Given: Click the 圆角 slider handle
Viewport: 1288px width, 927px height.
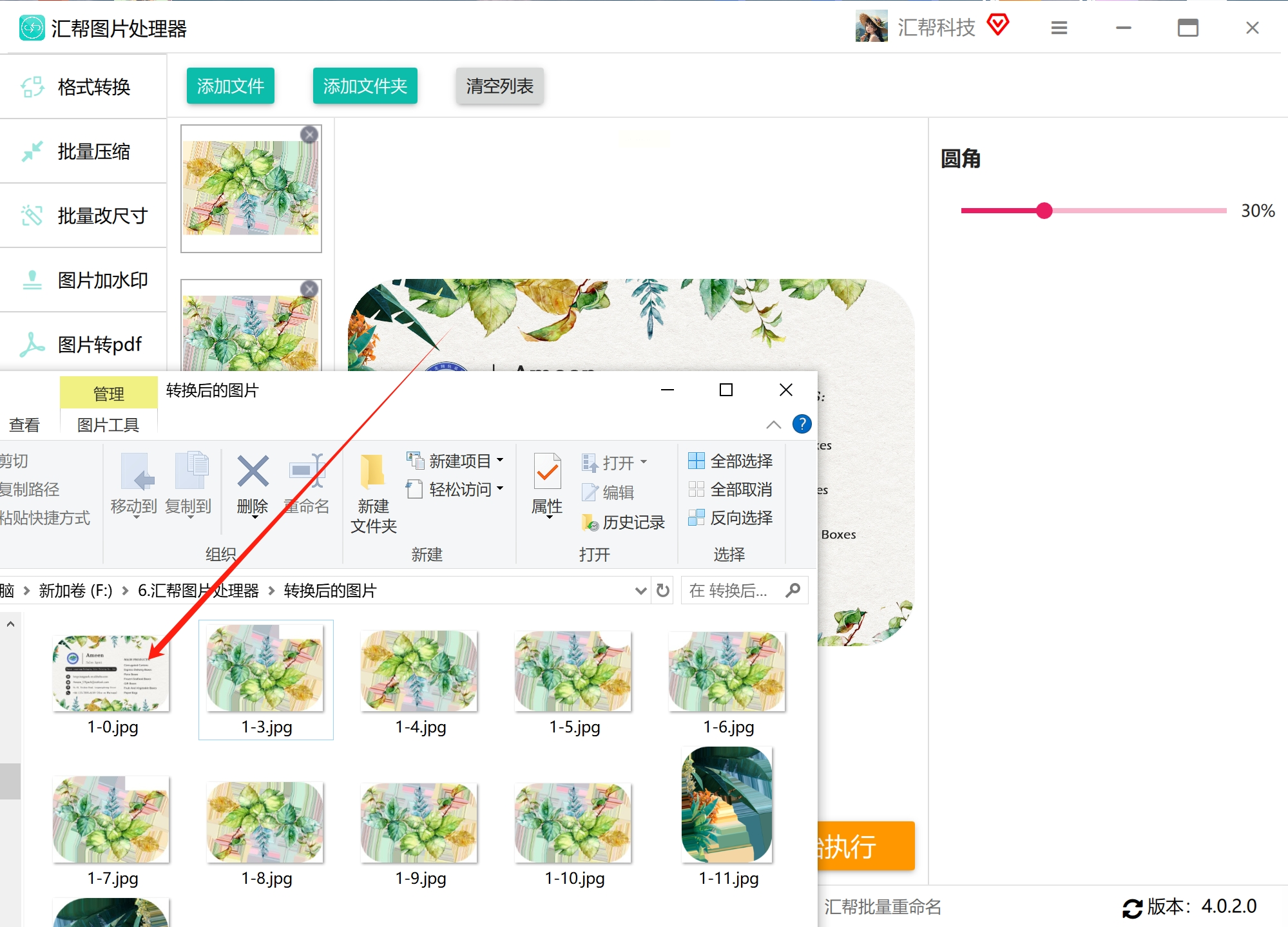Looking at the screenshot, I should coord(1044,211).
